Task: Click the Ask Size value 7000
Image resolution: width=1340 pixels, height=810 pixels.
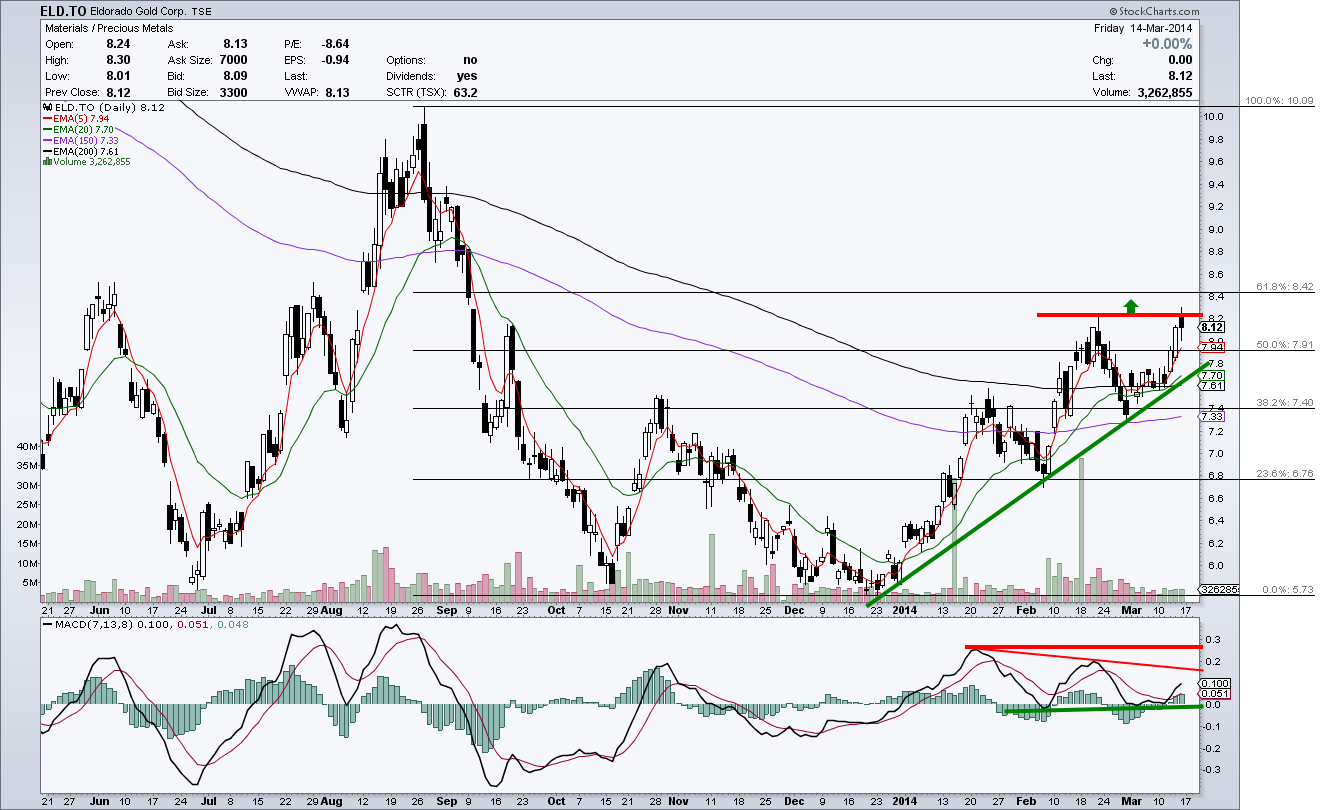Action: pos(232,60)
